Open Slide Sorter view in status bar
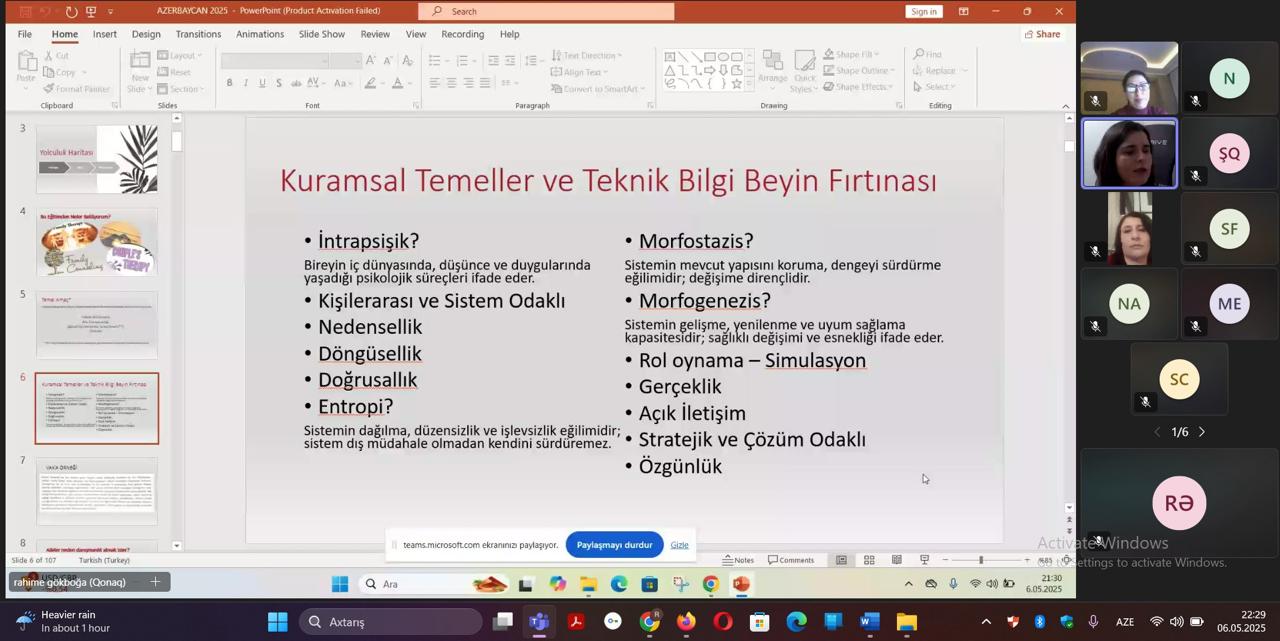The image size is (1280, 641). (x=869, y=560)
